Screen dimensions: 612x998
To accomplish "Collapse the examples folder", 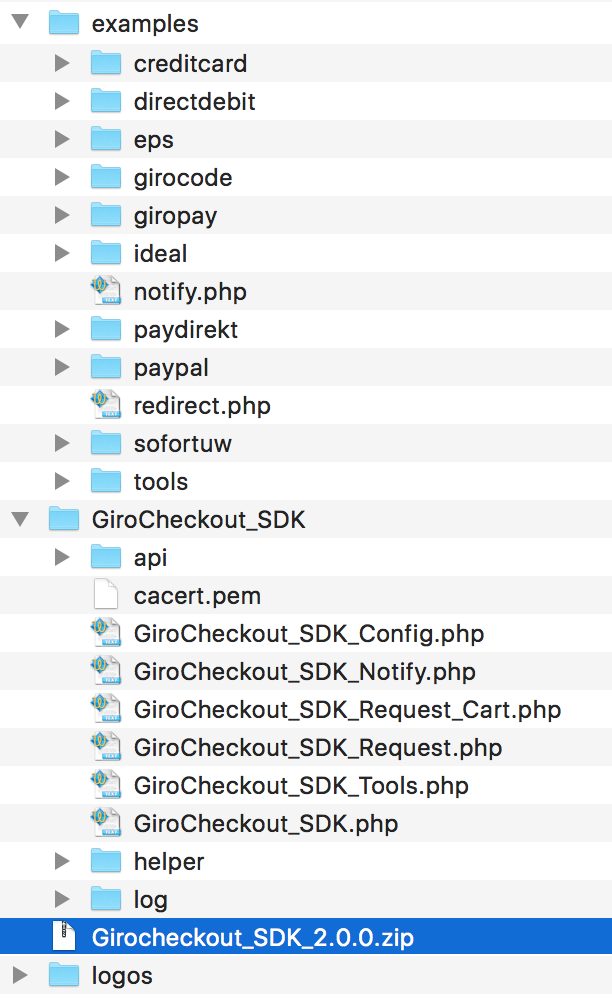I will click(20, 22).
